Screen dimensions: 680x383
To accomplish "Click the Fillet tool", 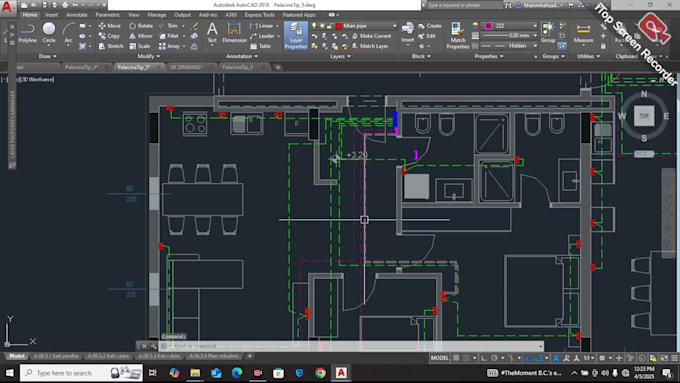I will 169,36.
